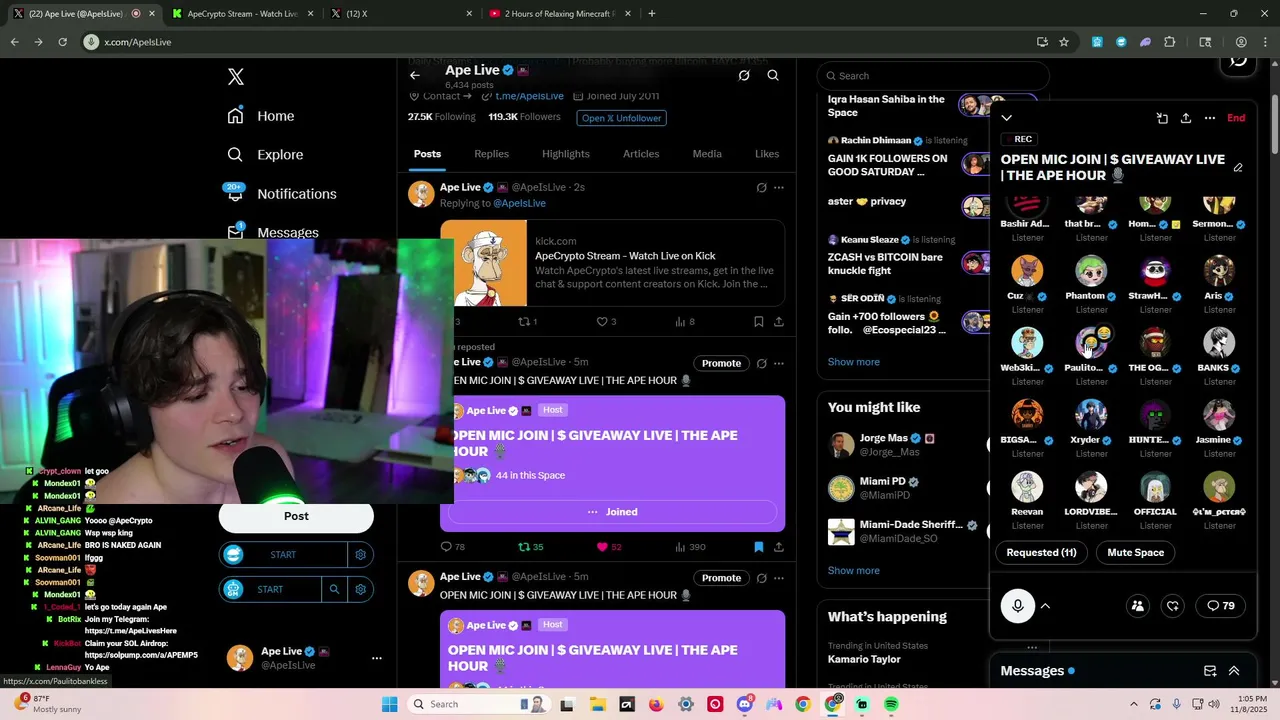
Task: Collapse the Space panel with chevron
Action: 1007,118
